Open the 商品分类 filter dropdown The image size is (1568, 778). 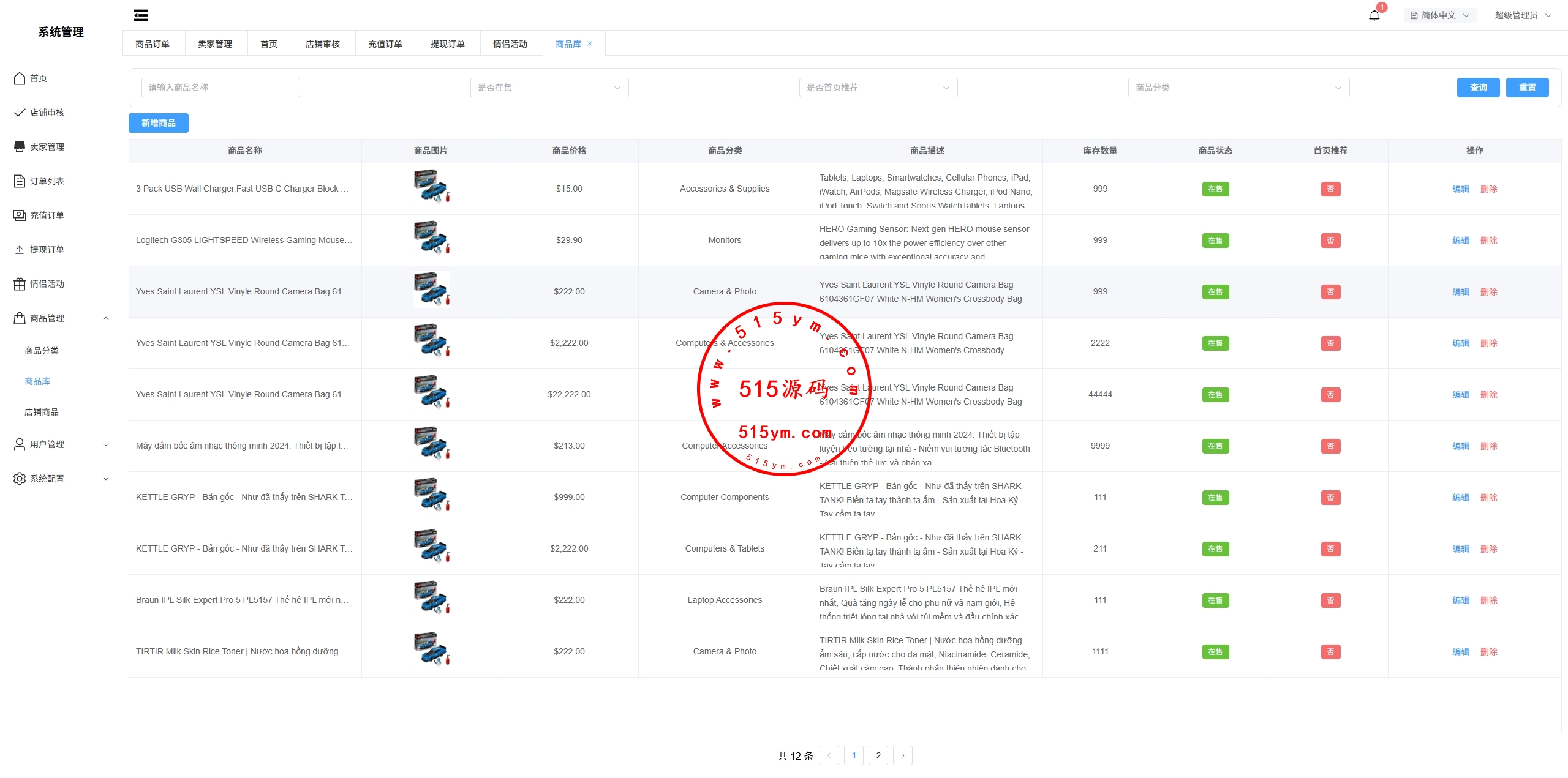1238,88
